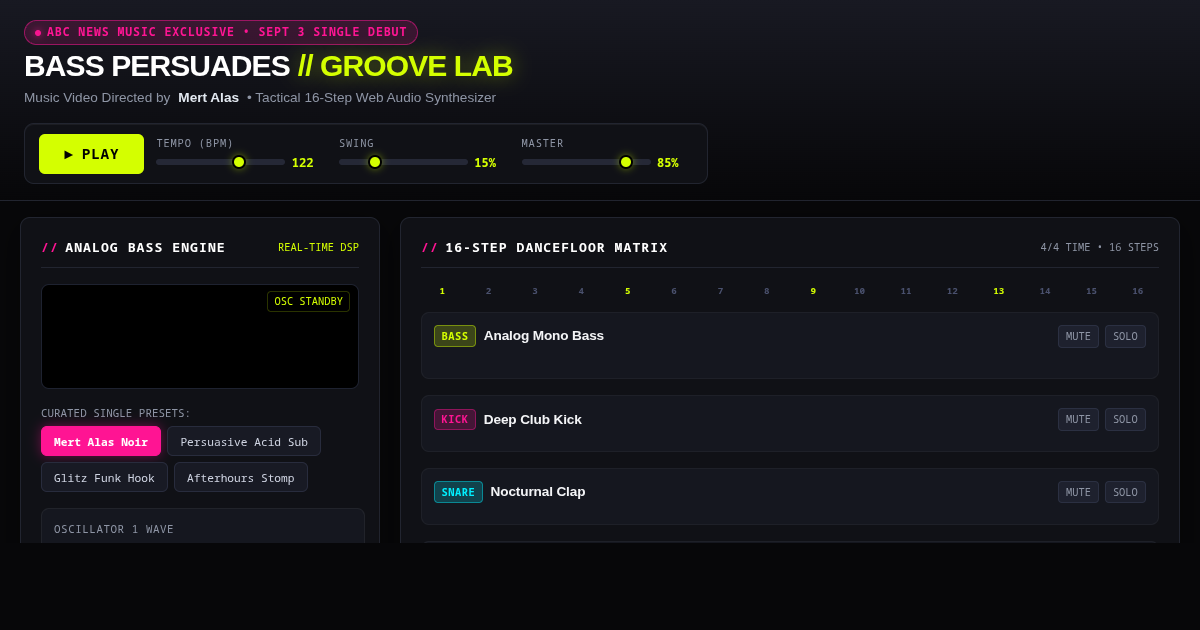Mute the Analog Mono Bass track

coord(1078,336)
